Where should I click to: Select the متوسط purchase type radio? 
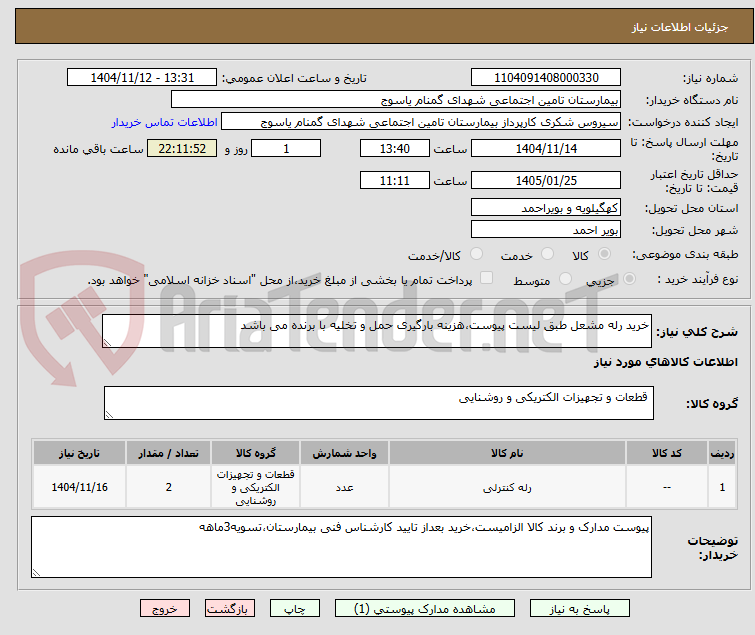coord(565,279)
